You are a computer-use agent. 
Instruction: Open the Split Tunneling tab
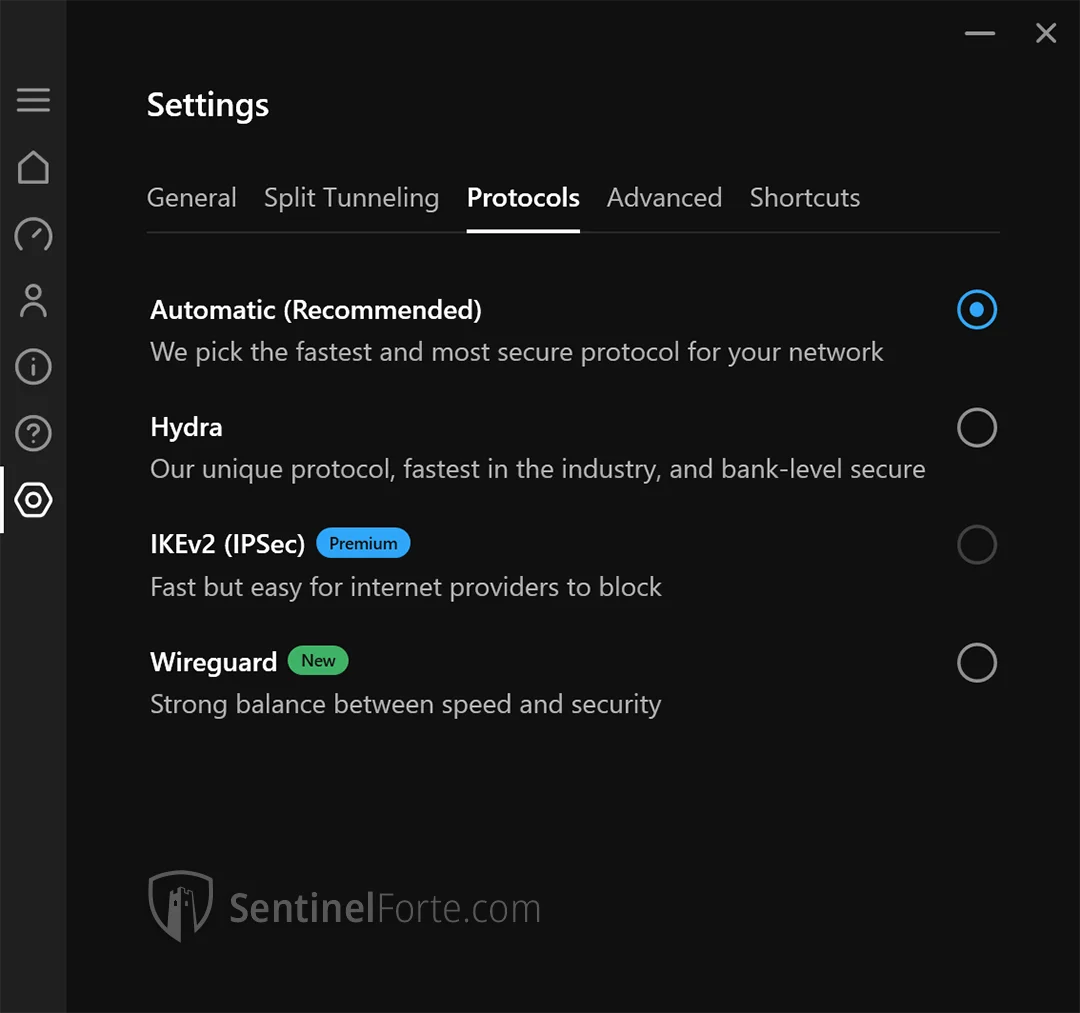[351, 198]
